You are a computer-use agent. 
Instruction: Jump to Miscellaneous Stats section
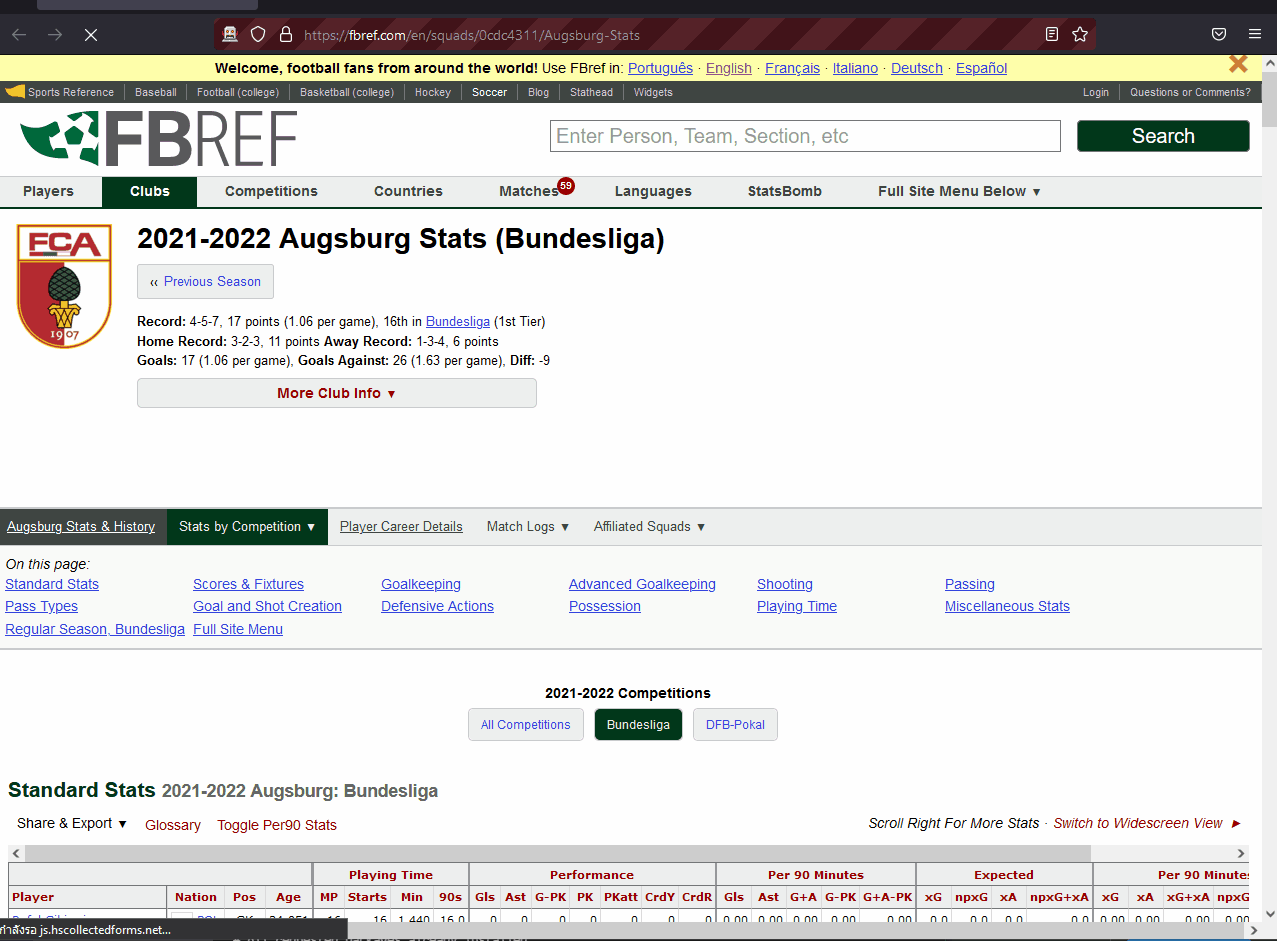tap(1007, 606)
